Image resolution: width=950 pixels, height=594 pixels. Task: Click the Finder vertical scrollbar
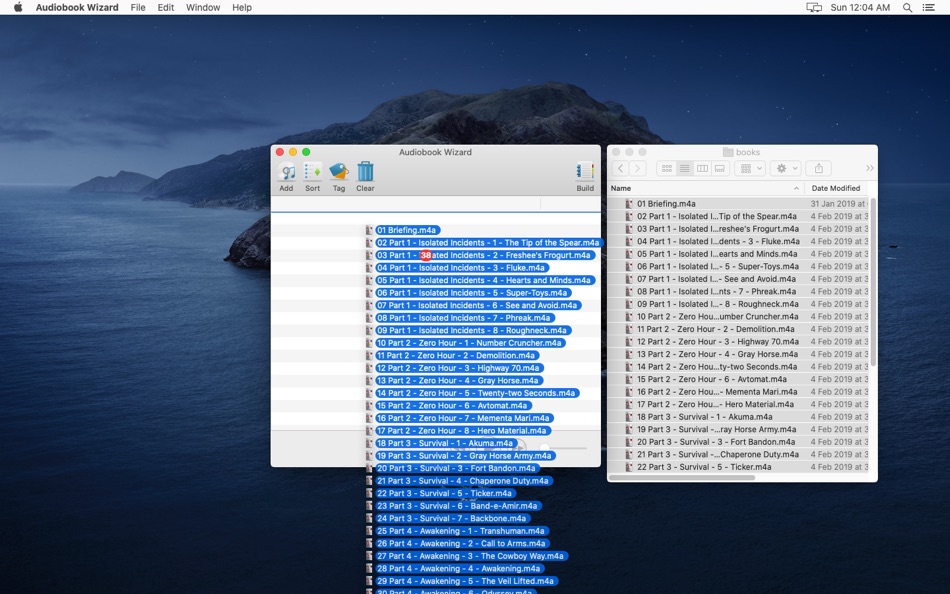pos(873,282)
